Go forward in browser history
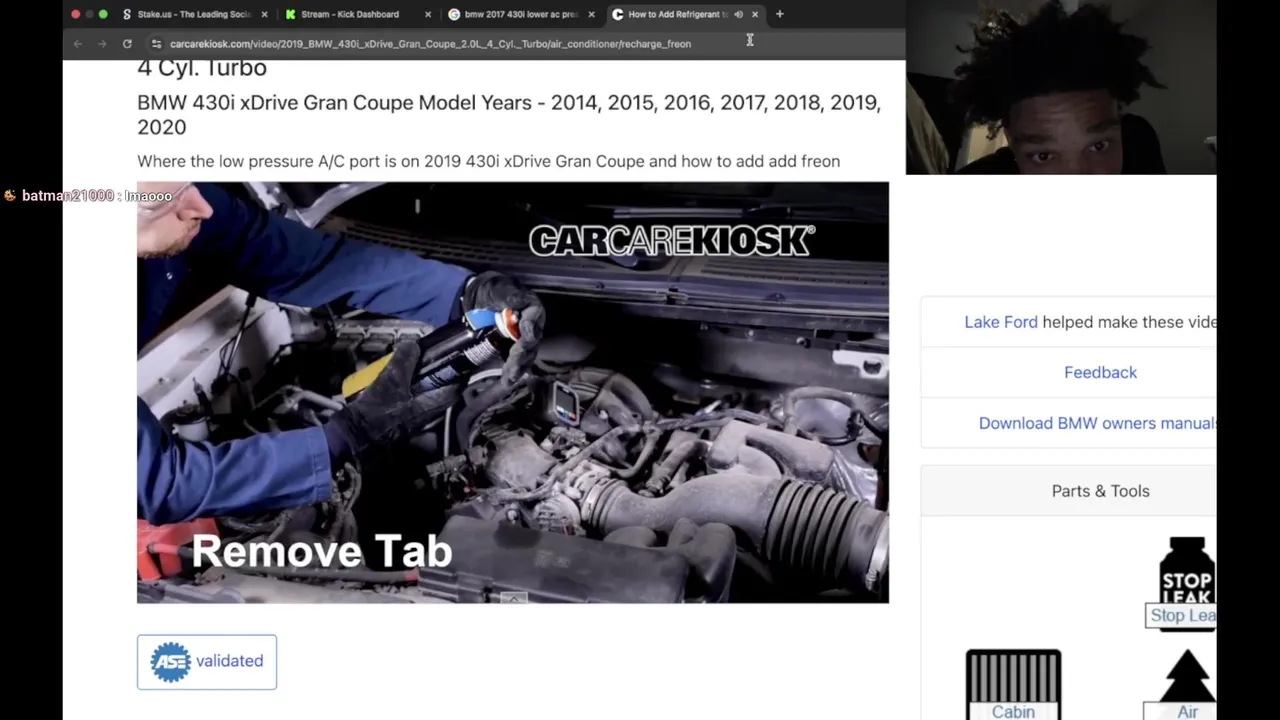 [102, 44]
